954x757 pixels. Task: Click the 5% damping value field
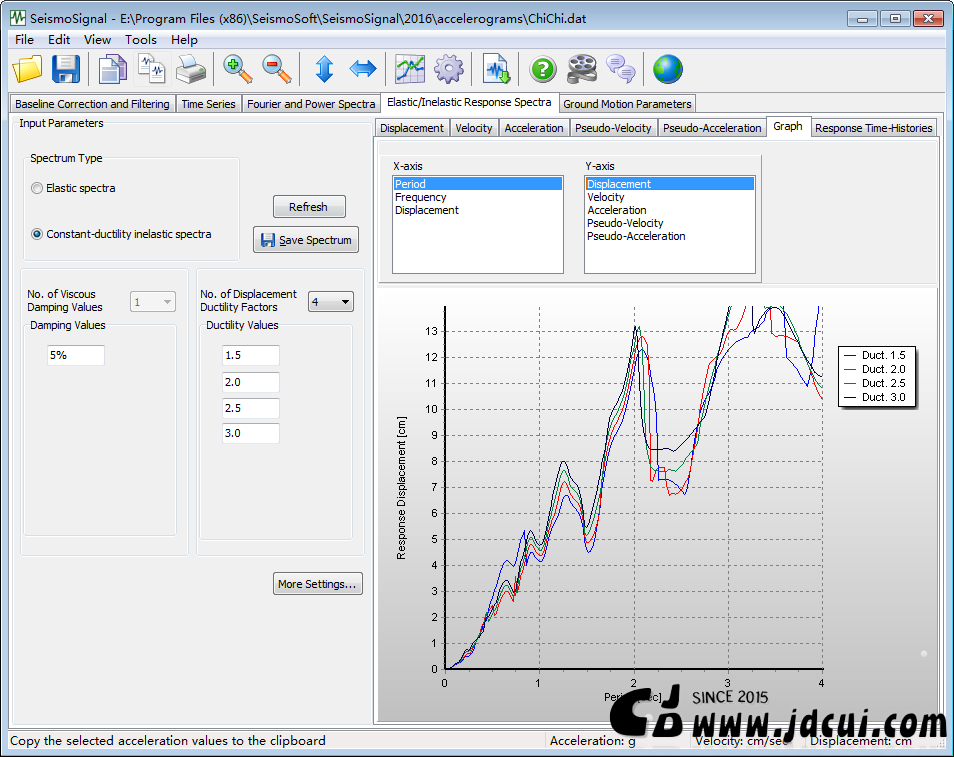coord(76,355)
